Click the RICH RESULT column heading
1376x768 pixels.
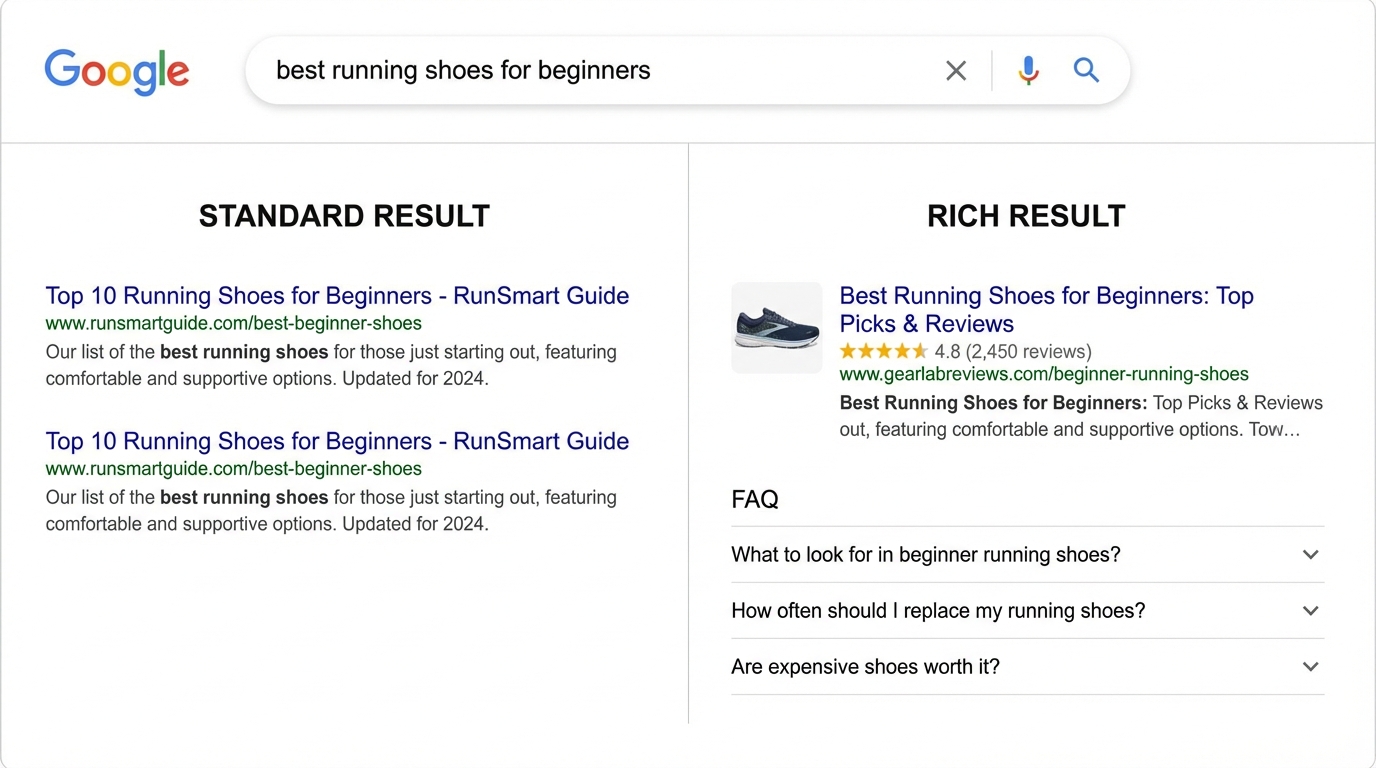[1026, 215]
